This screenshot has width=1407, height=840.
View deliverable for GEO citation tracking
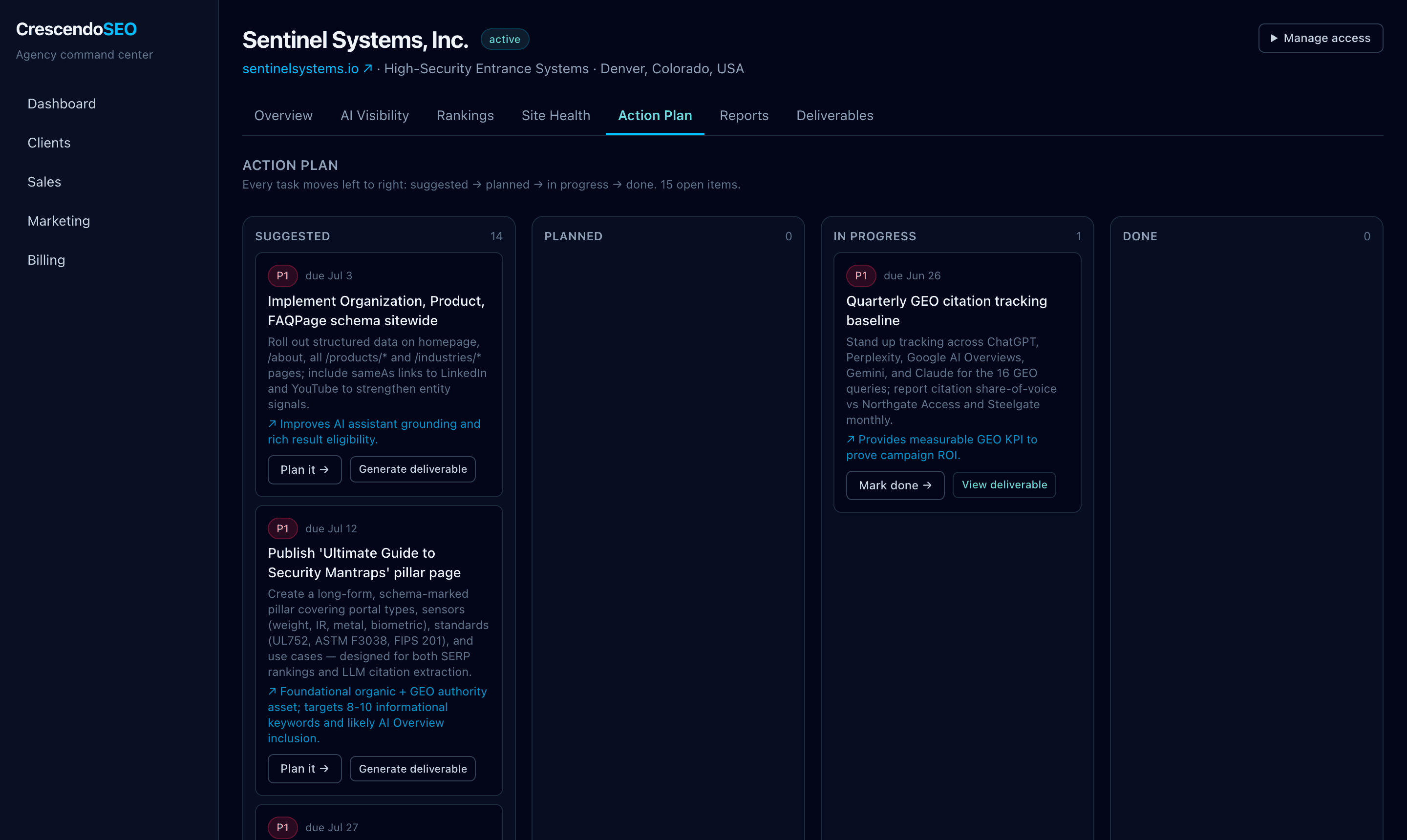point(1004,484)
